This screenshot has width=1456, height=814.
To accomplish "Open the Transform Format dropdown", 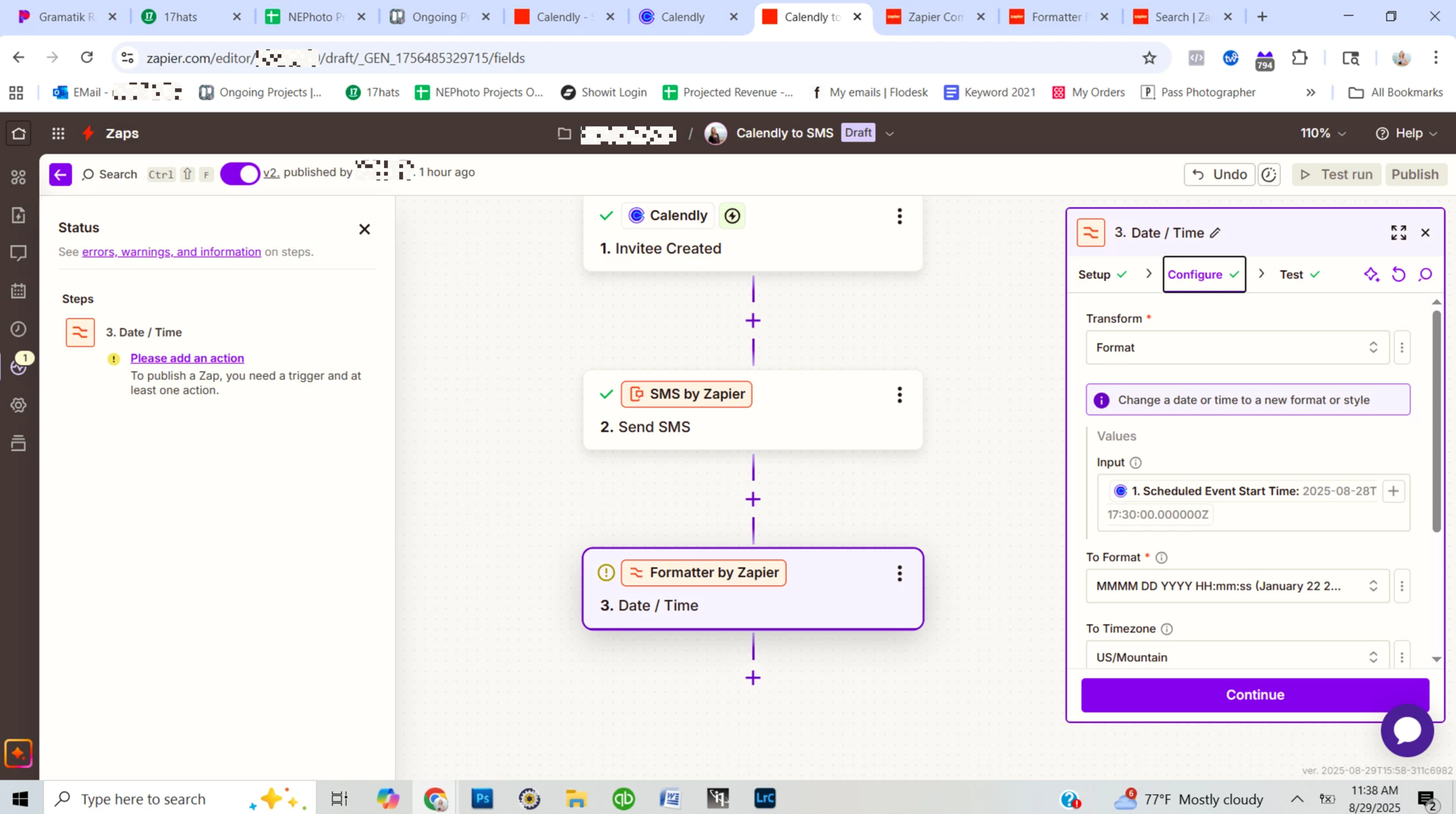I will click(x=1237, y=347).
